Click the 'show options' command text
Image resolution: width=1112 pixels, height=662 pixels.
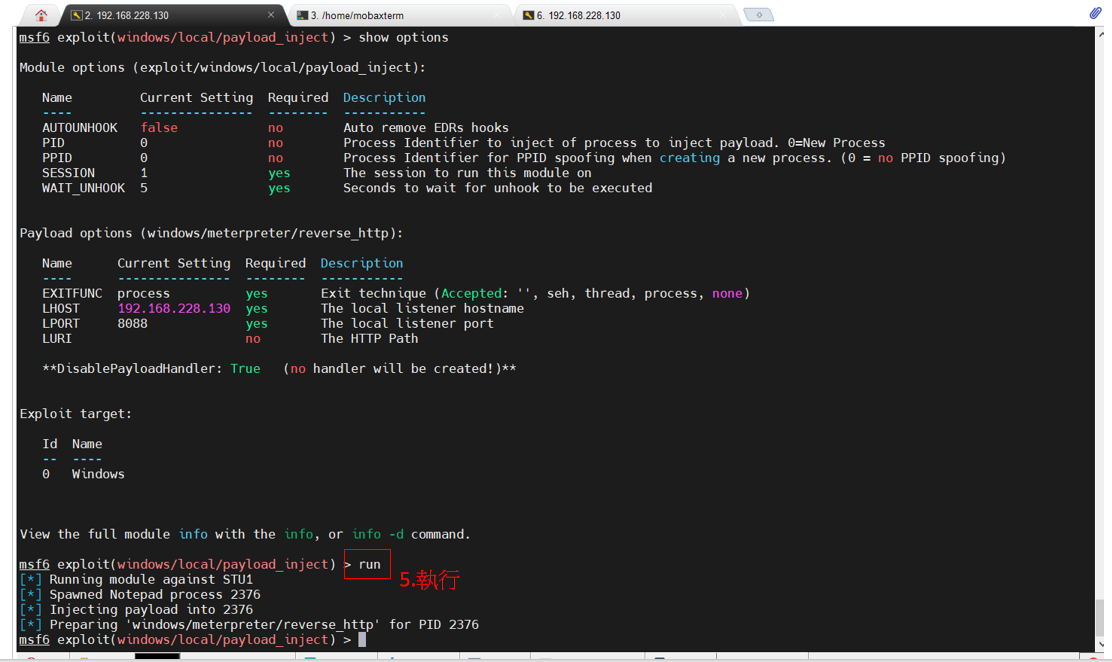(404, 38)
